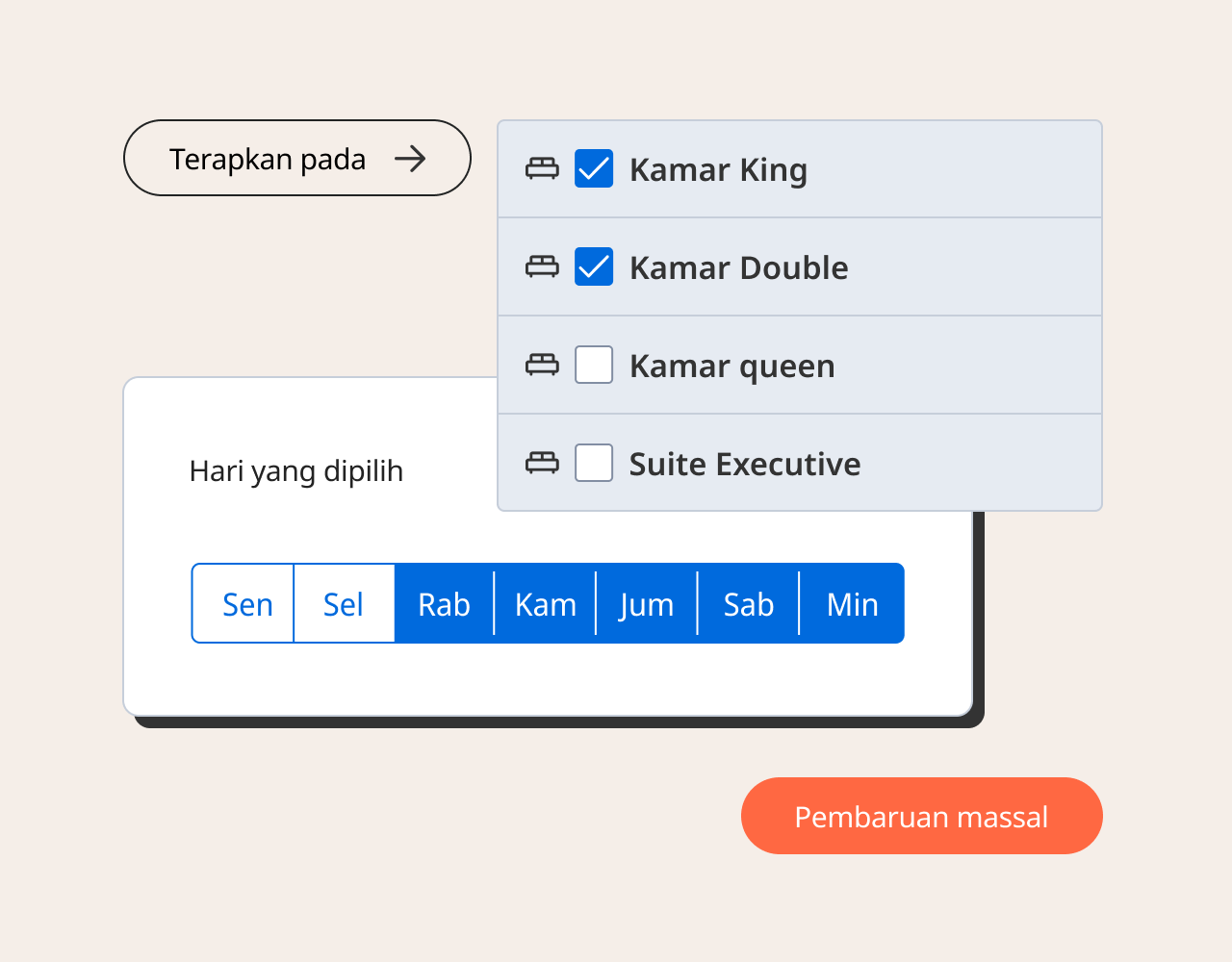Turn on the Sel day
Image resolution: width=1232 pixels, height=962 pixels.
coord(344,604)
